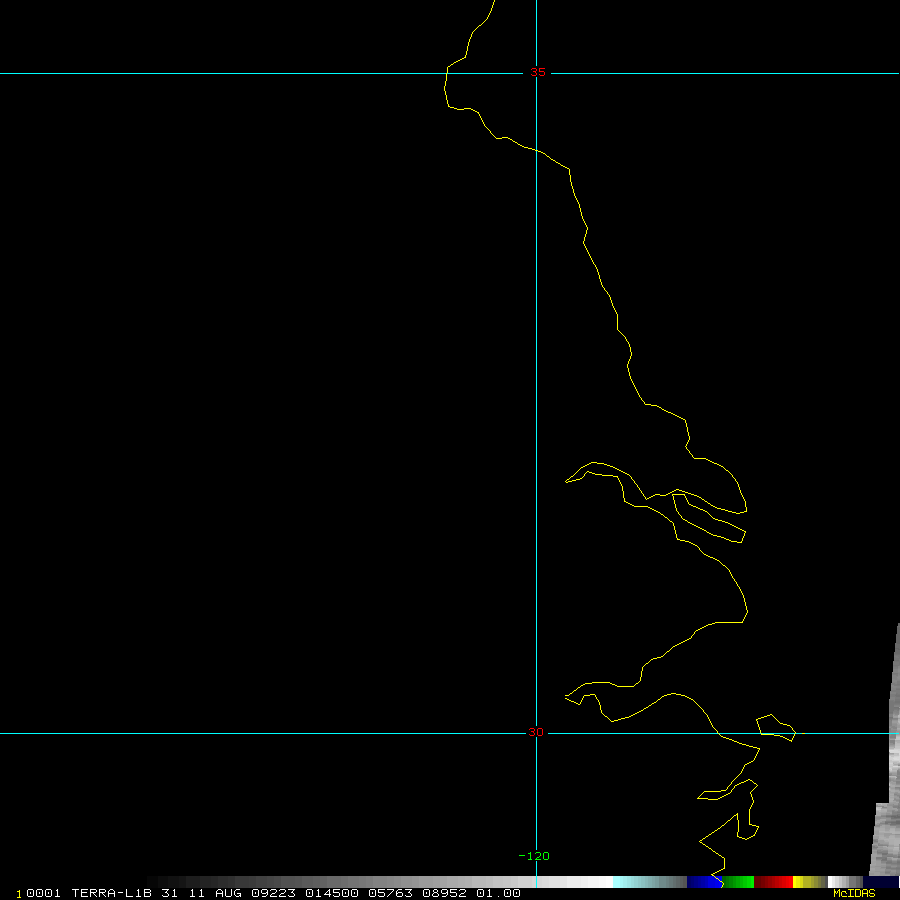This screenshot has height=900, width=900.
Task: Click the green -120 longitude label
Action: 534,856
